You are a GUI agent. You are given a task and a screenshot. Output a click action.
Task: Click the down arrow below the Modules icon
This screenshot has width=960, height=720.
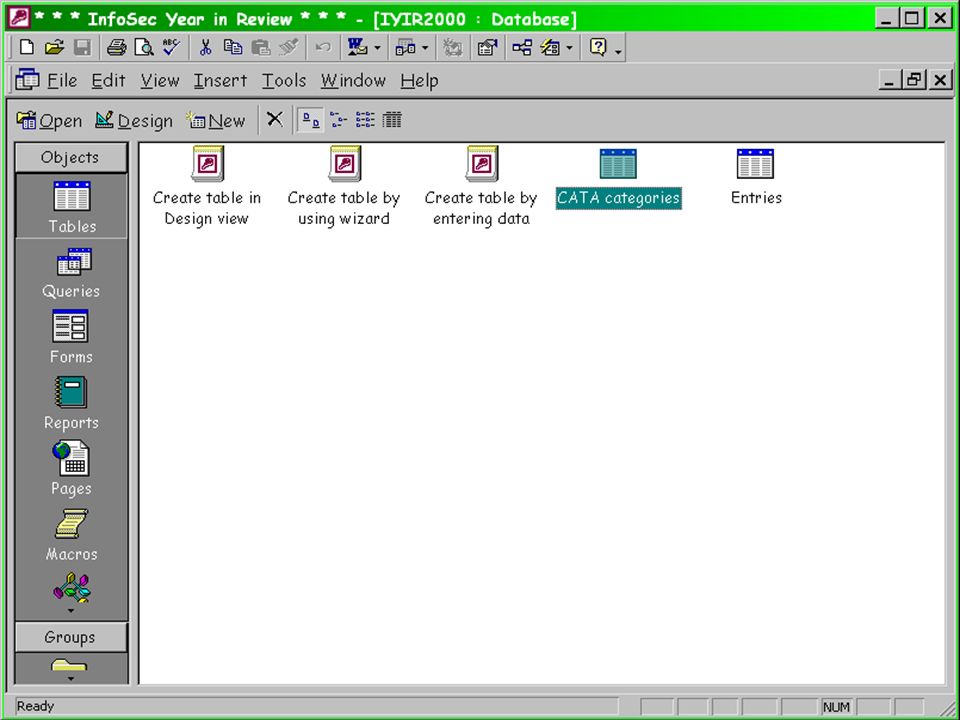[70, 611]
